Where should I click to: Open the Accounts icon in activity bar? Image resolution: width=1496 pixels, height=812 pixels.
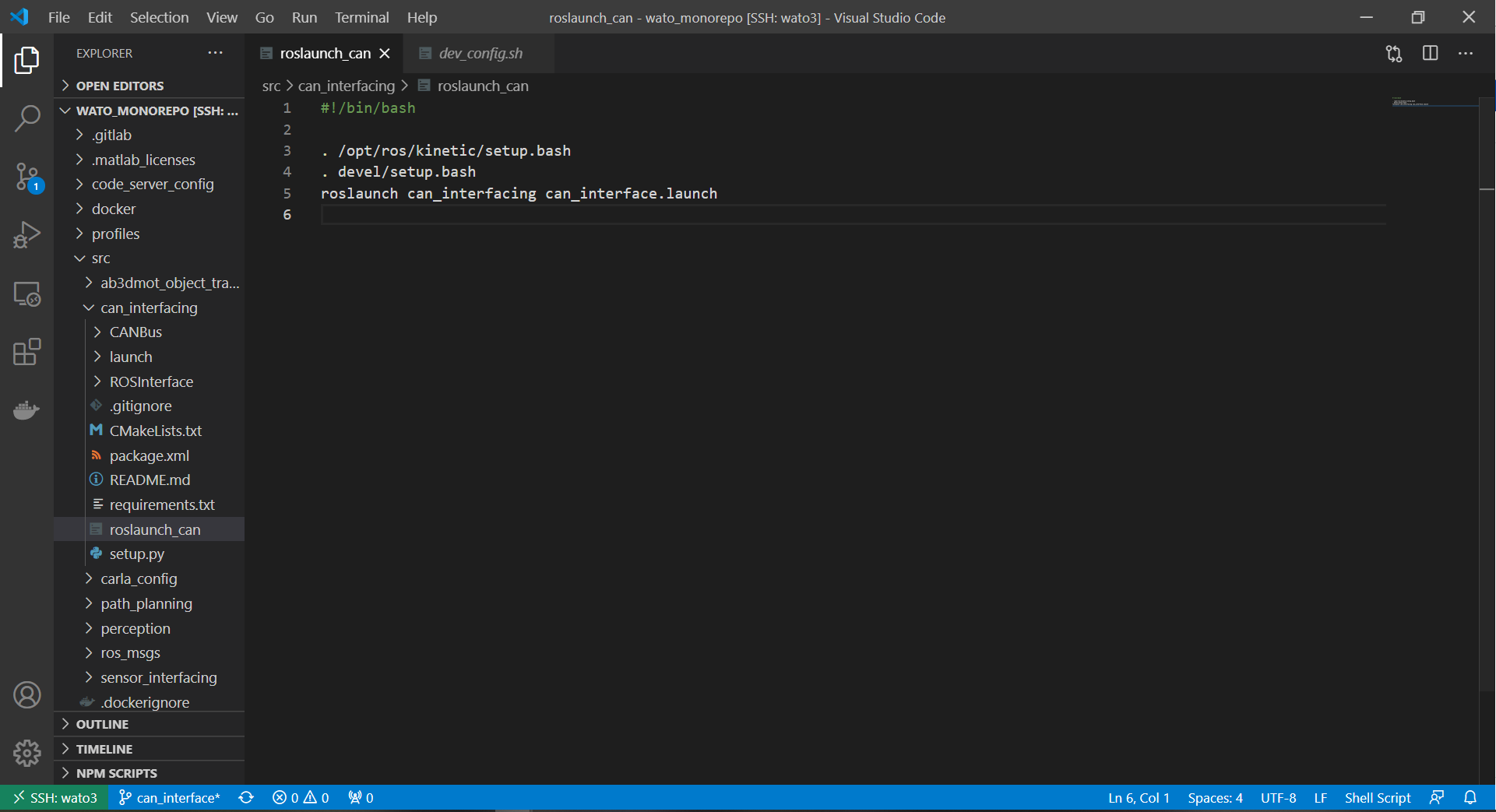(x=26, y=695)
